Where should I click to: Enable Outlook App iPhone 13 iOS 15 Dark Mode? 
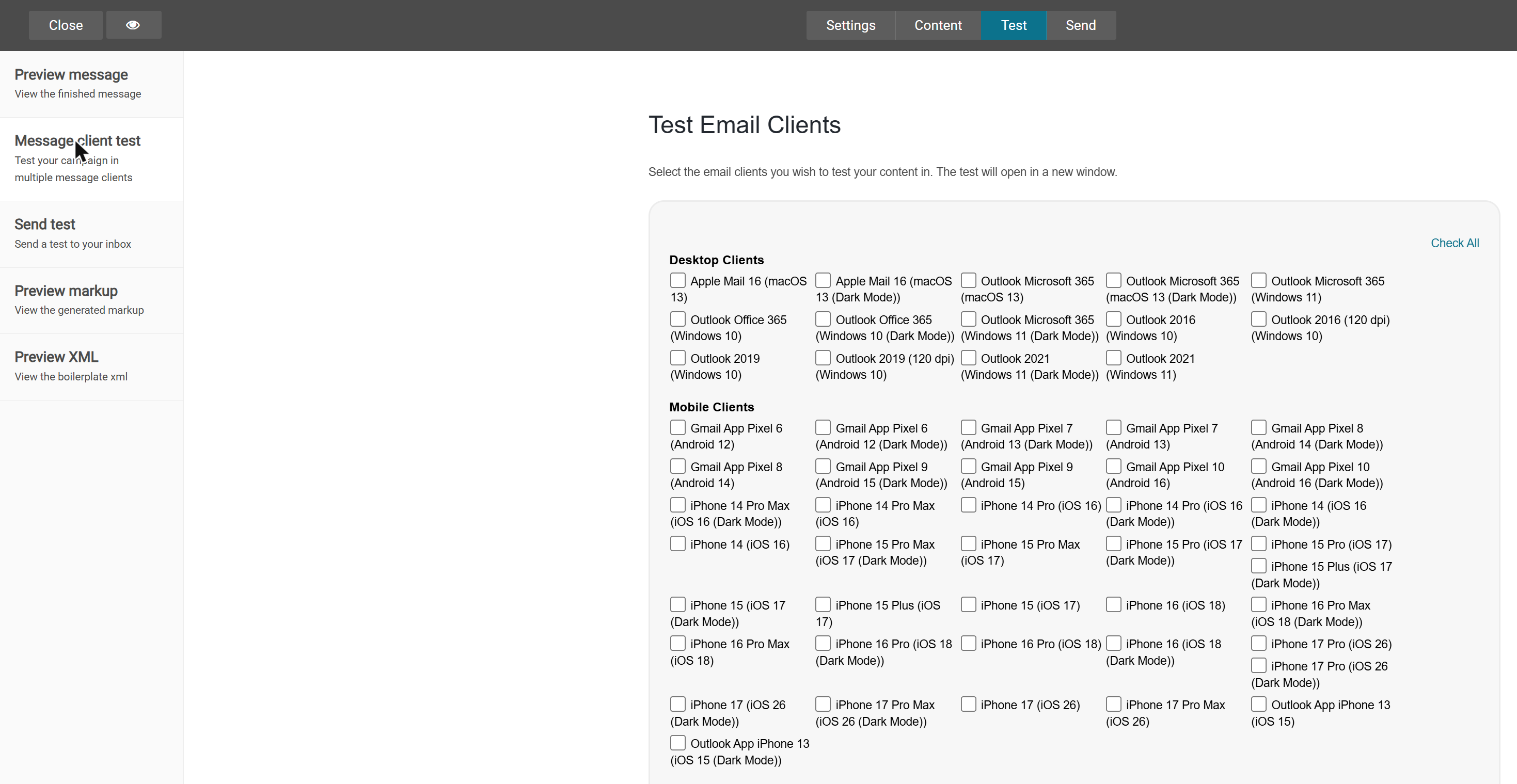[678, 743]
